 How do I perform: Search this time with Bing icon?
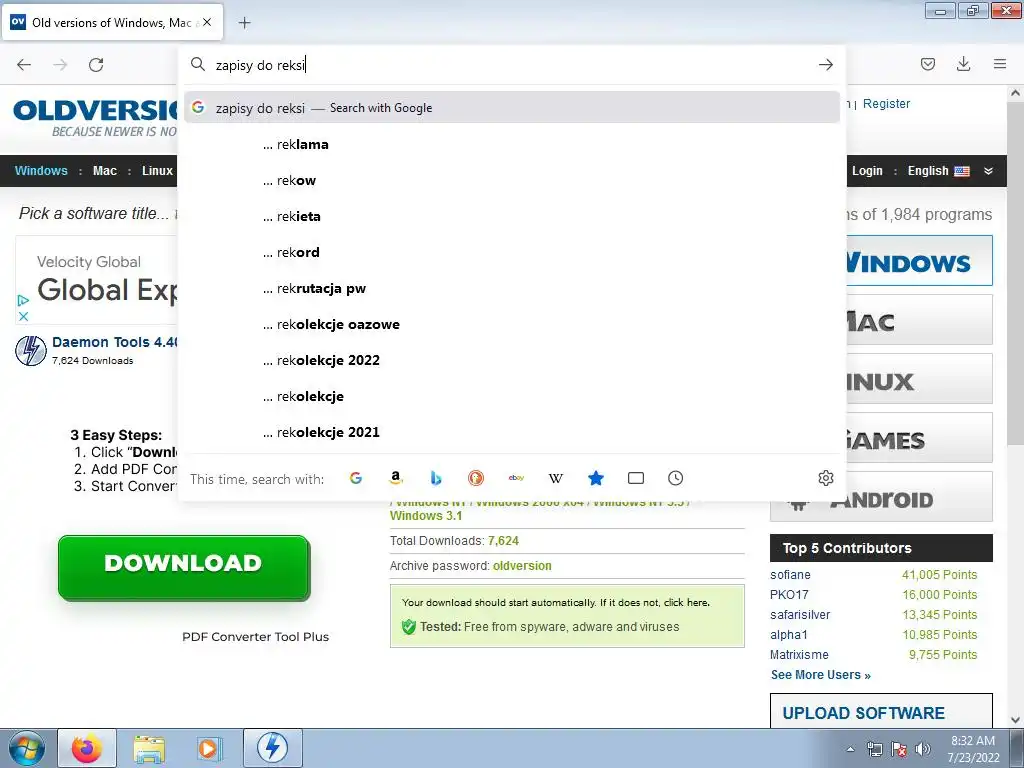point(436,478)
